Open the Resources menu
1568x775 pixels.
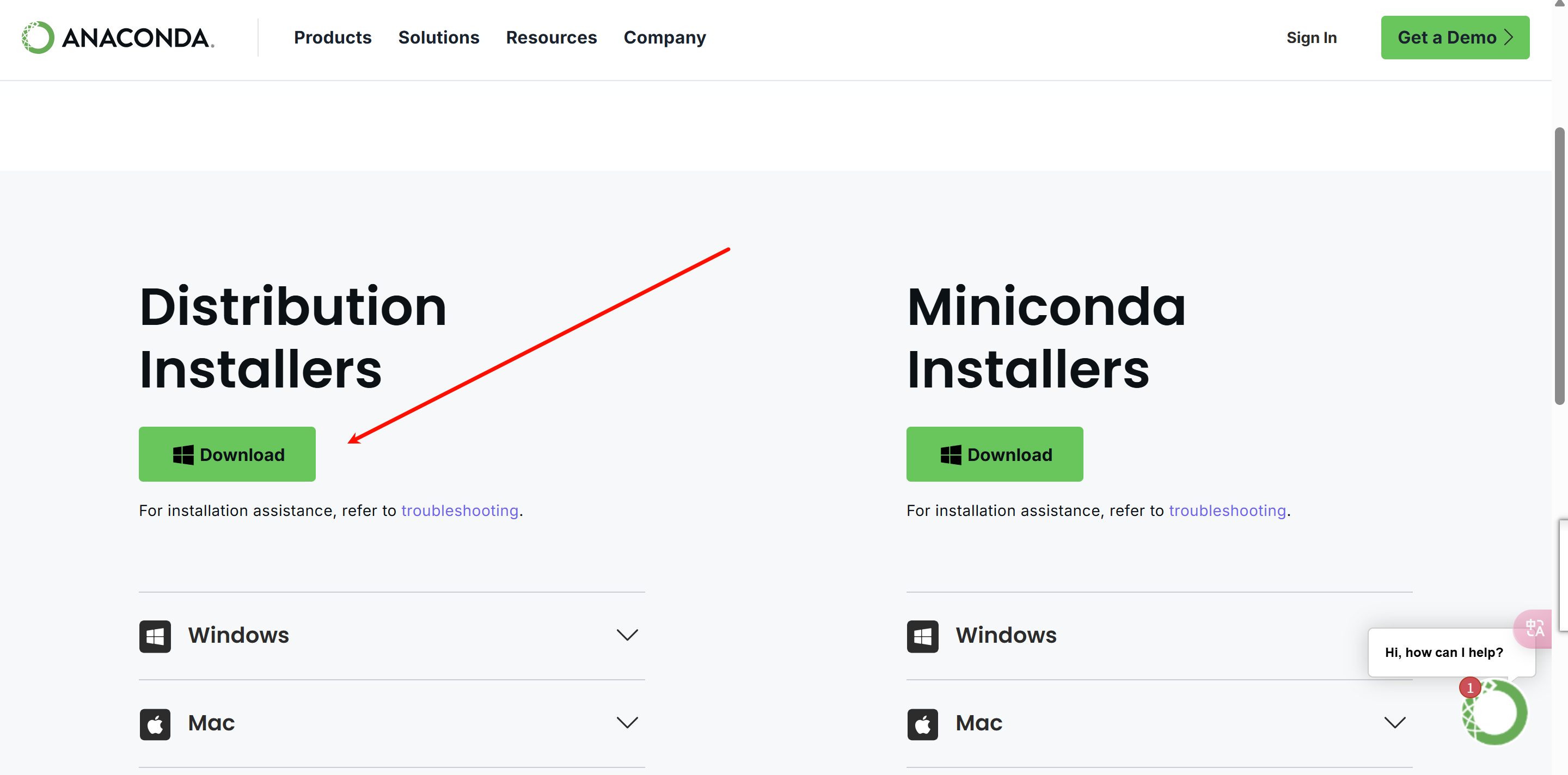[551, 38]
